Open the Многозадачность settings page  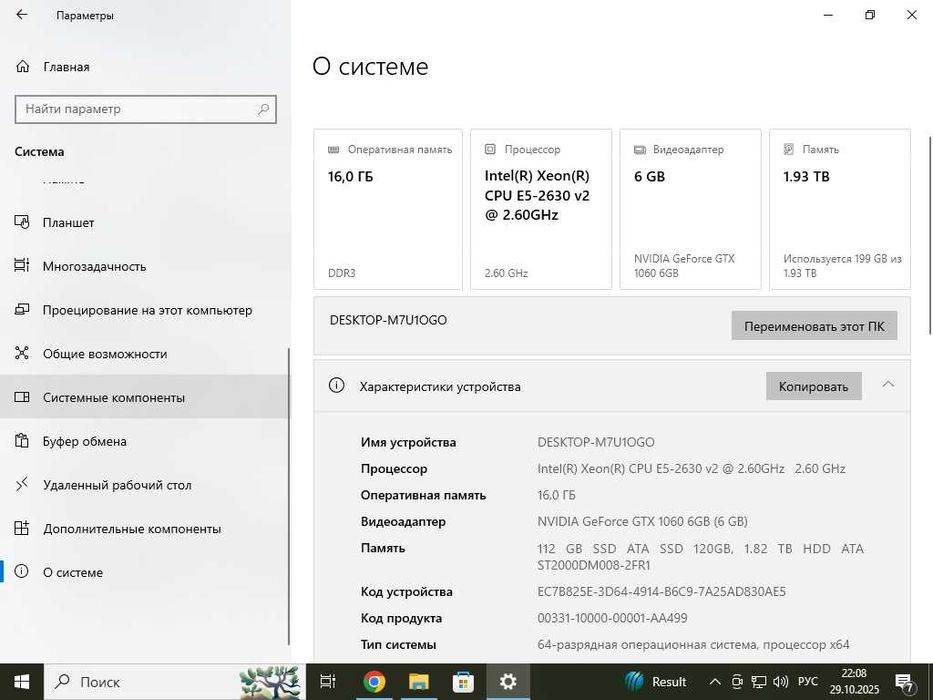point(145,266)
